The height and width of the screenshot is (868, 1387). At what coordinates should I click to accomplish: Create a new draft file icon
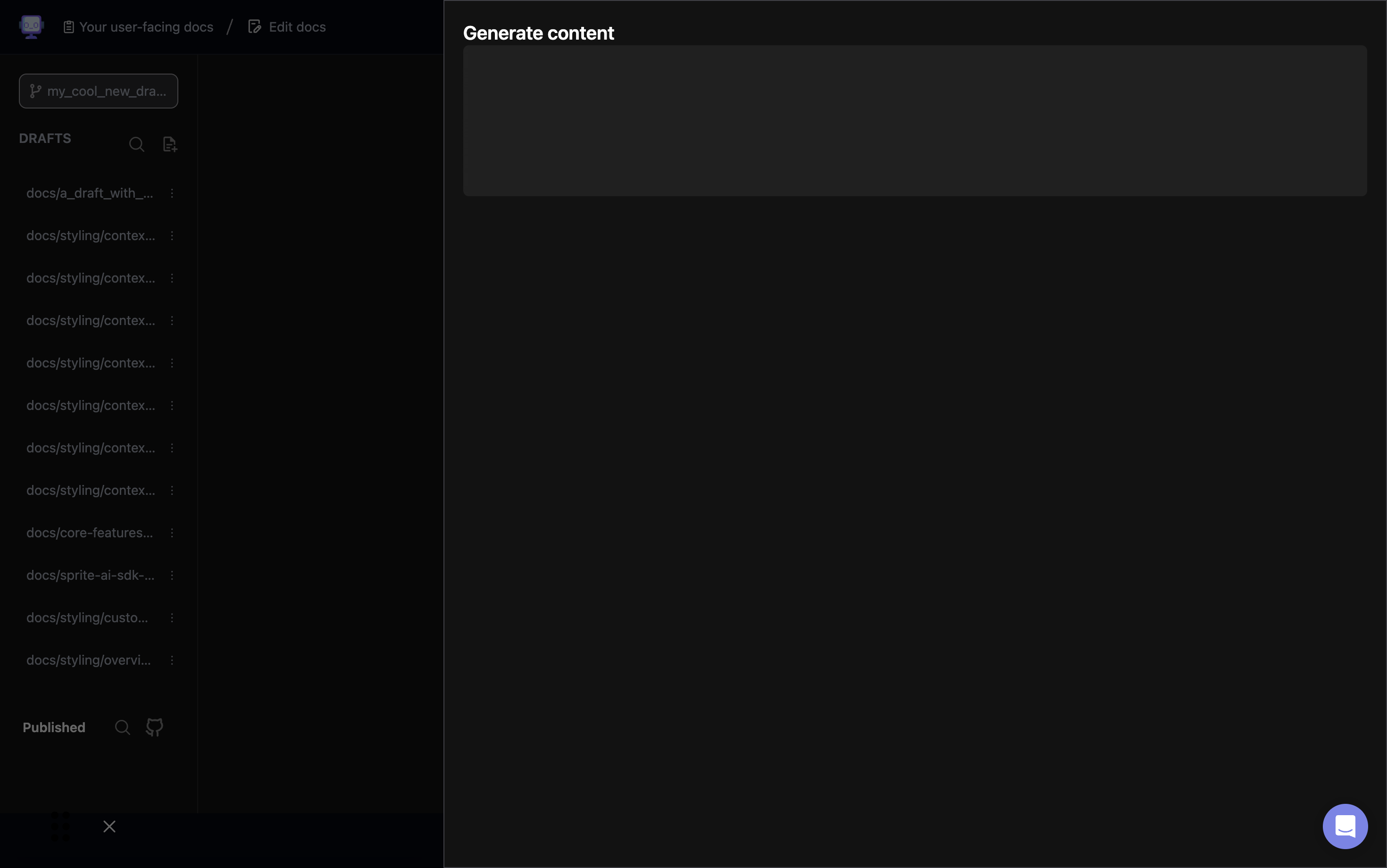coord(169,144)
